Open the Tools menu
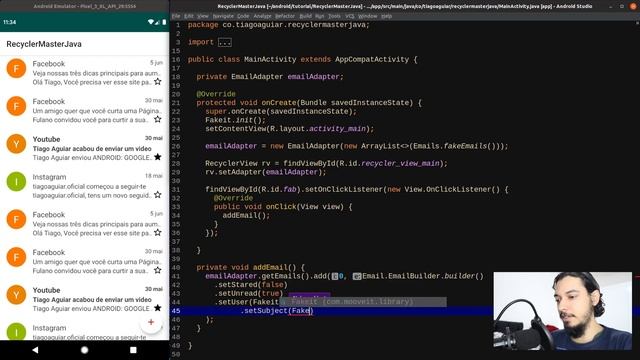 point(334,16)
